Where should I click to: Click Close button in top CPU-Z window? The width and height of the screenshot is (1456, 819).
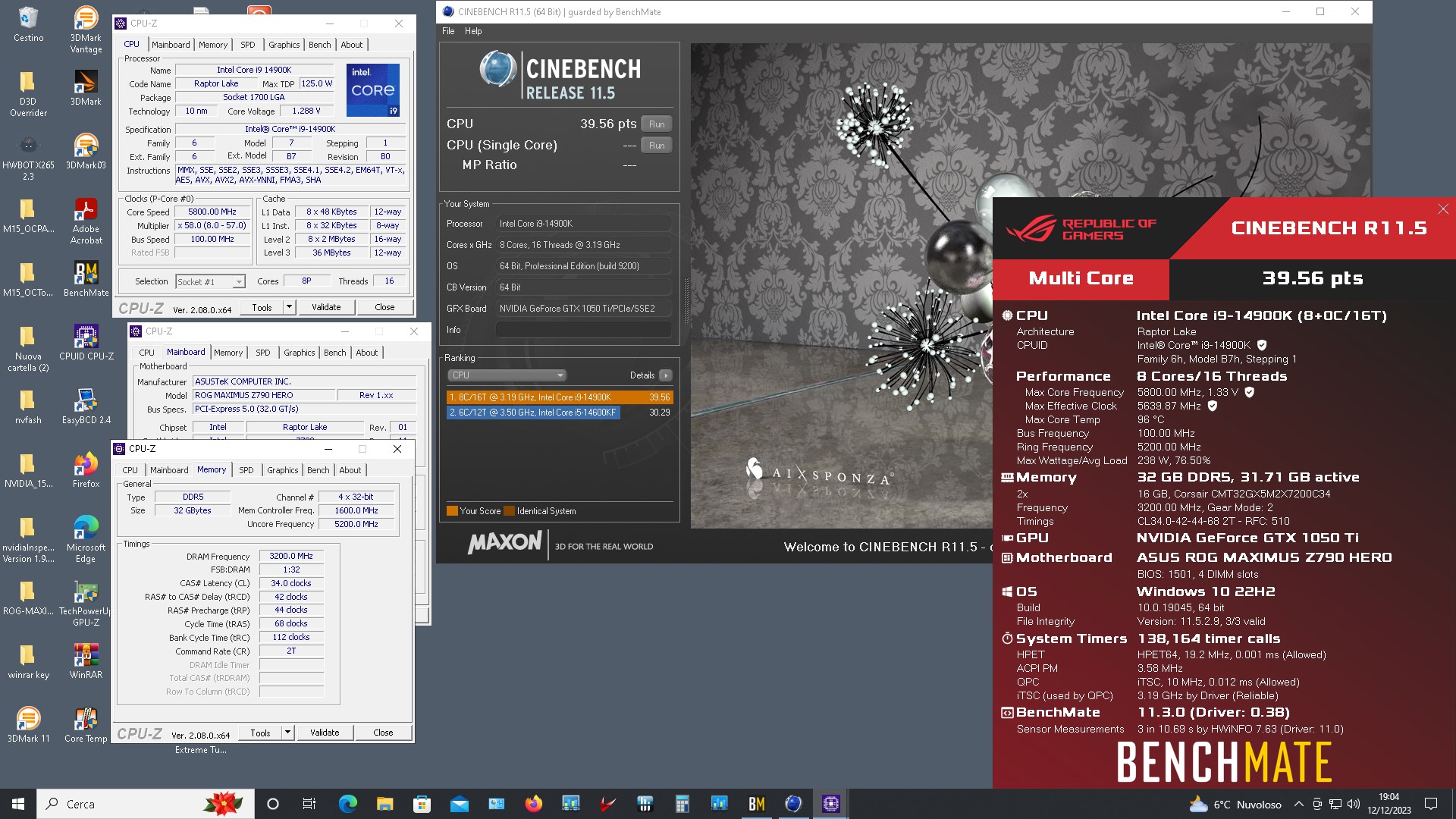coord(384,307)
